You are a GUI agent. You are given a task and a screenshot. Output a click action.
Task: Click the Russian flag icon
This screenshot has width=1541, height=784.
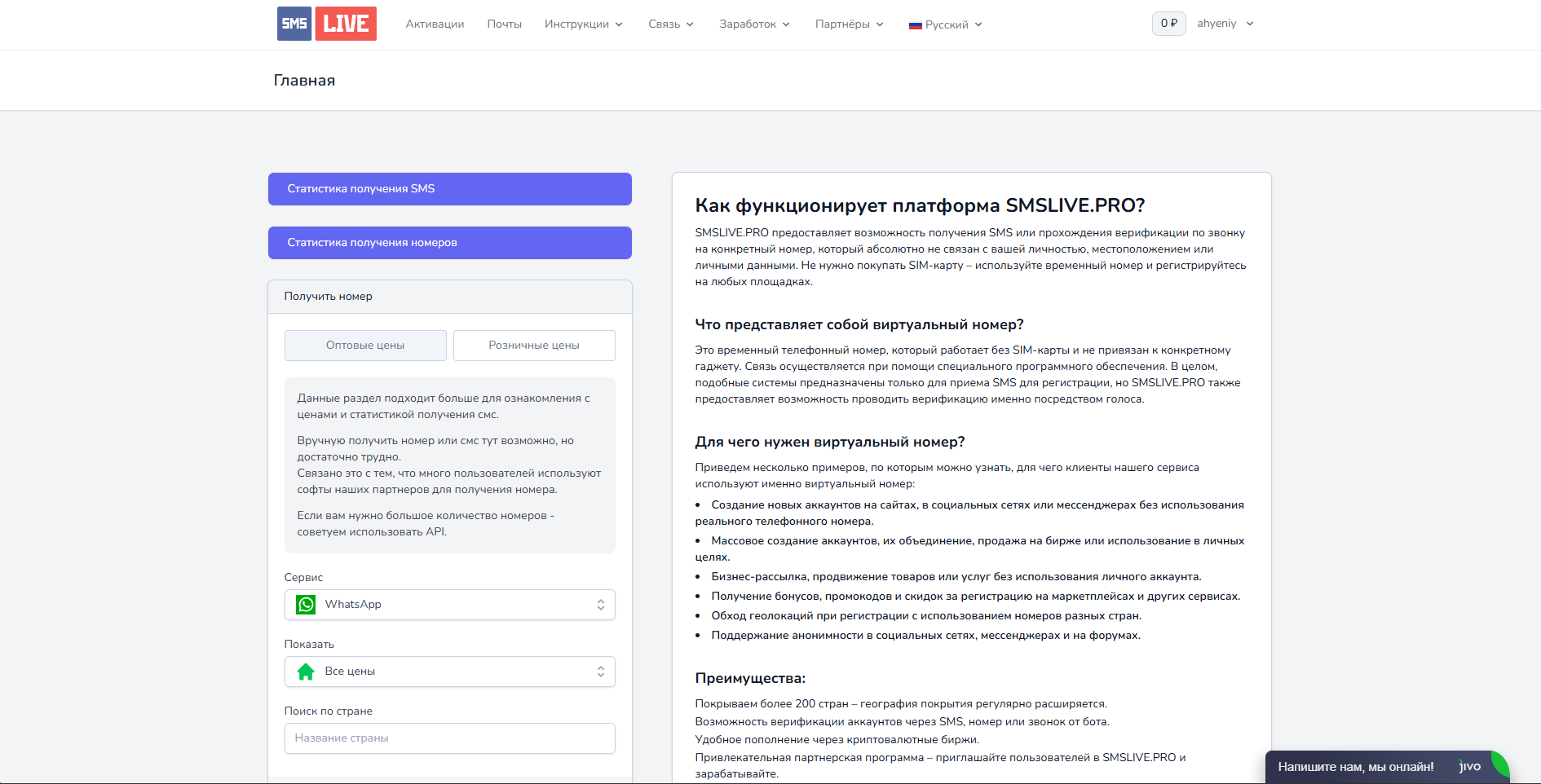pos(915,25)
